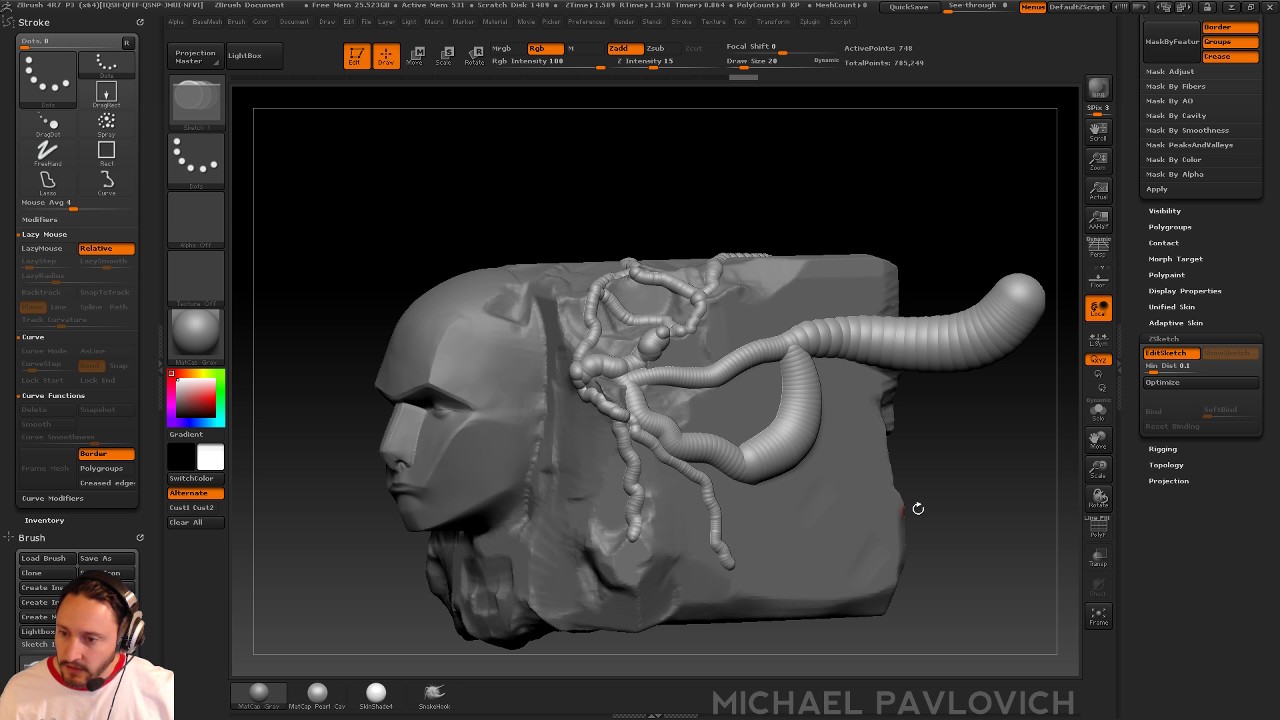
Task: Switch to Move transform mode
Action: click(x=415, y=56)
